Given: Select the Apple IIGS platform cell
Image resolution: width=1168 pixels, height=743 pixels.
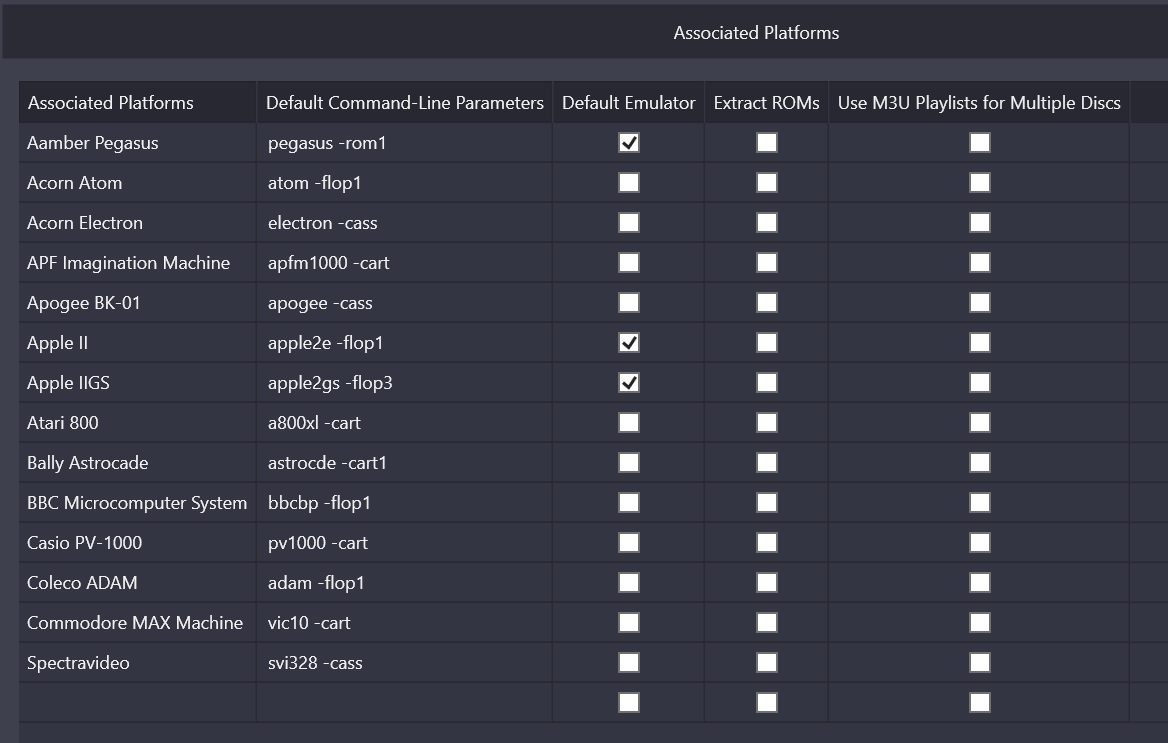Looking at the screenshot, I should coord(138,383).
